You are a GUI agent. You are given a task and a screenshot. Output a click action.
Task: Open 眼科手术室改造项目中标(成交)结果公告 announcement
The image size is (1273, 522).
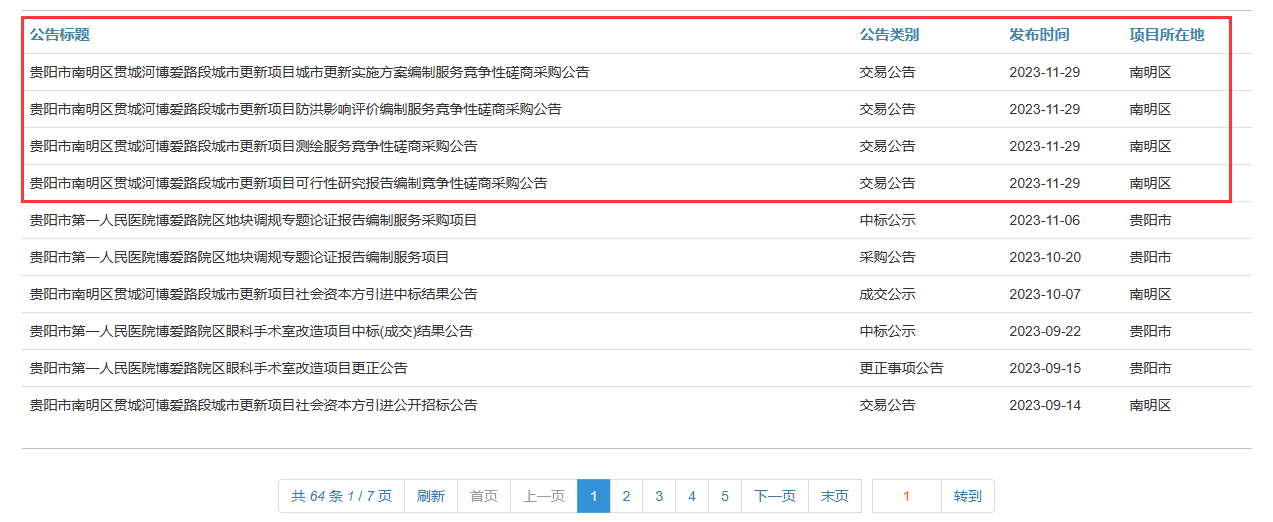click(251, 331)
